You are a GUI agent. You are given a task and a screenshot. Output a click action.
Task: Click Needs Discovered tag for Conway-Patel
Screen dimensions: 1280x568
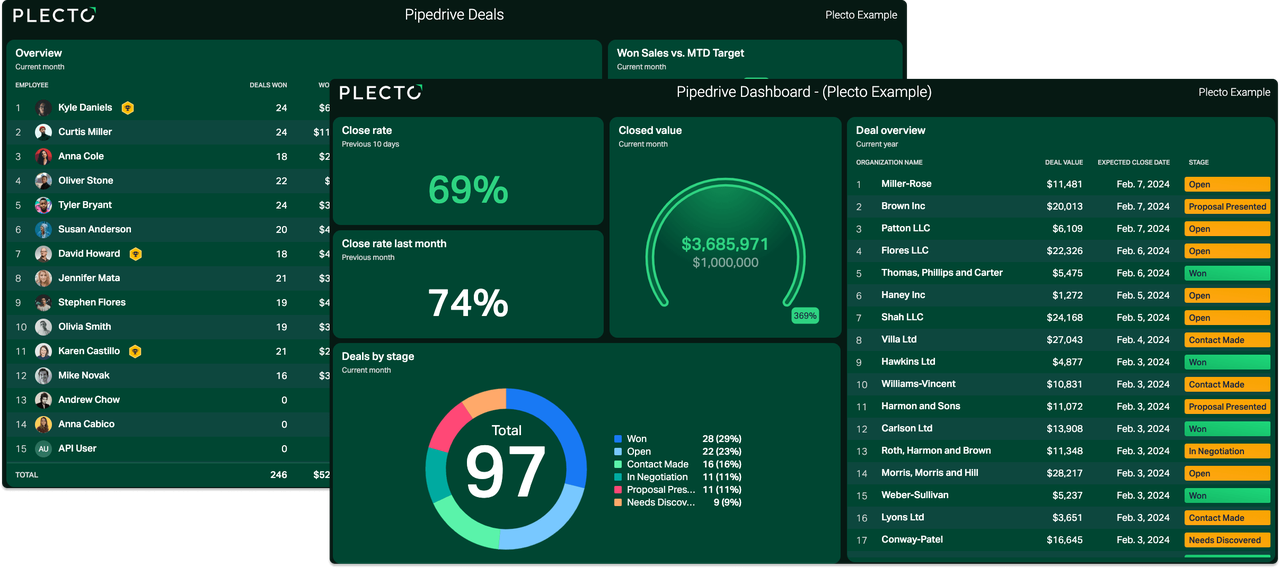1227,540
